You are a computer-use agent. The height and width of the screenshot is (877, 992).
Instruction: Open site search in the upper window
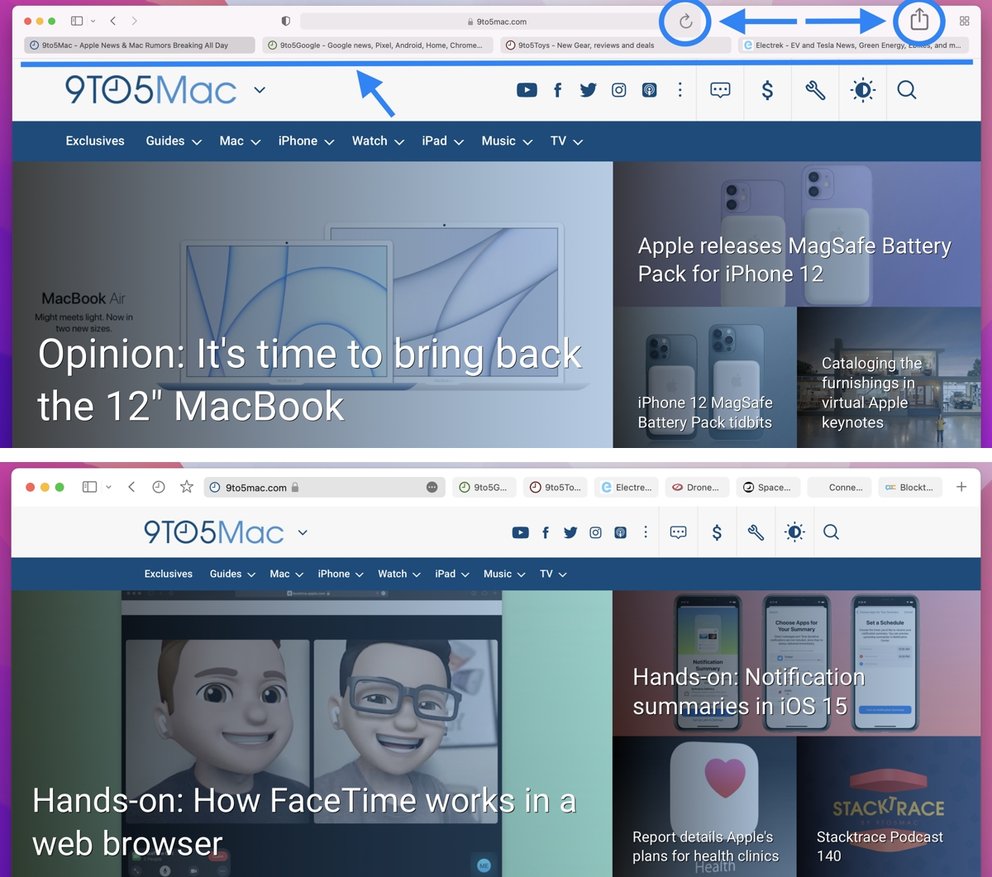(x=907, y=90)
